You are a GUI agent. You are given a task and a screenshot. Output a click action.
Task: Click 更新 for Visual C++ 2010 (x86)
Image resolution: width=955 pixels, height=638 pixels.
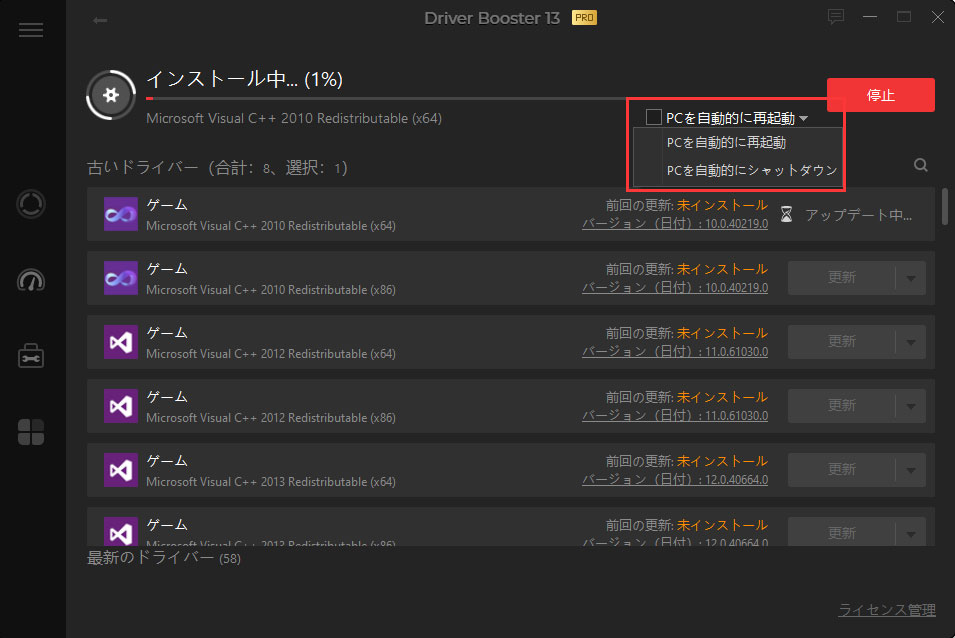click(x=842, y=278)
